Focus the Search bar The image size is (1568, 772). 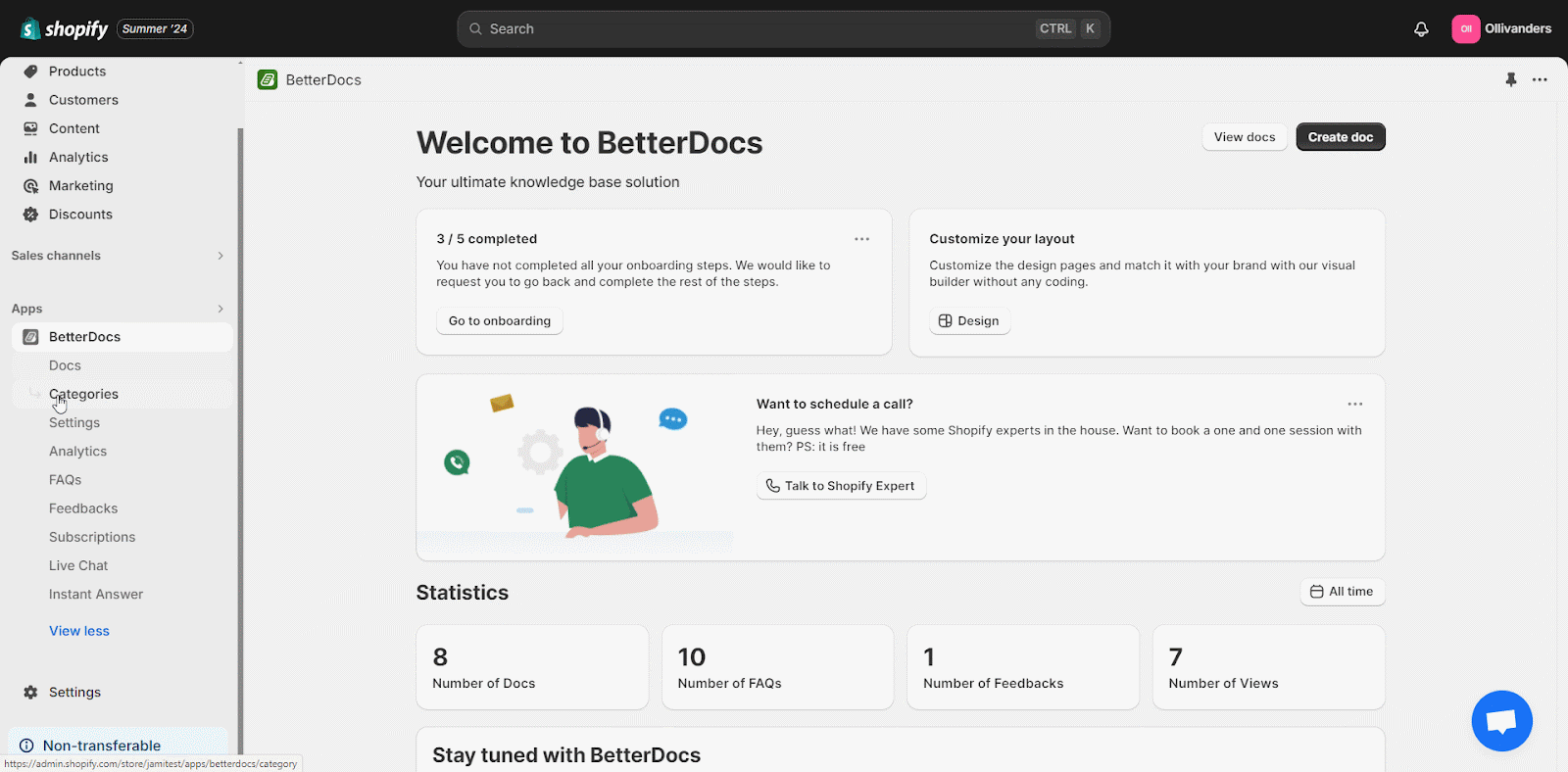pos(783,28)
